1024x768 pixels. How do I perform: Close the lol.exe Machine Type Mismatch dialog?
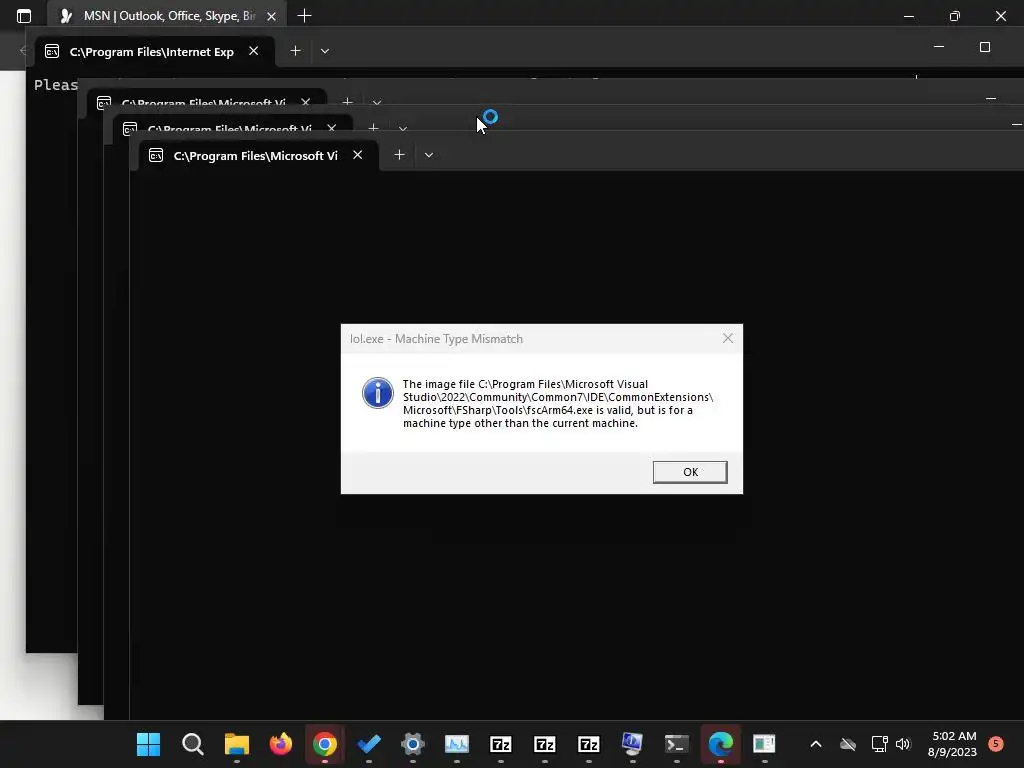tap(728, 338)
